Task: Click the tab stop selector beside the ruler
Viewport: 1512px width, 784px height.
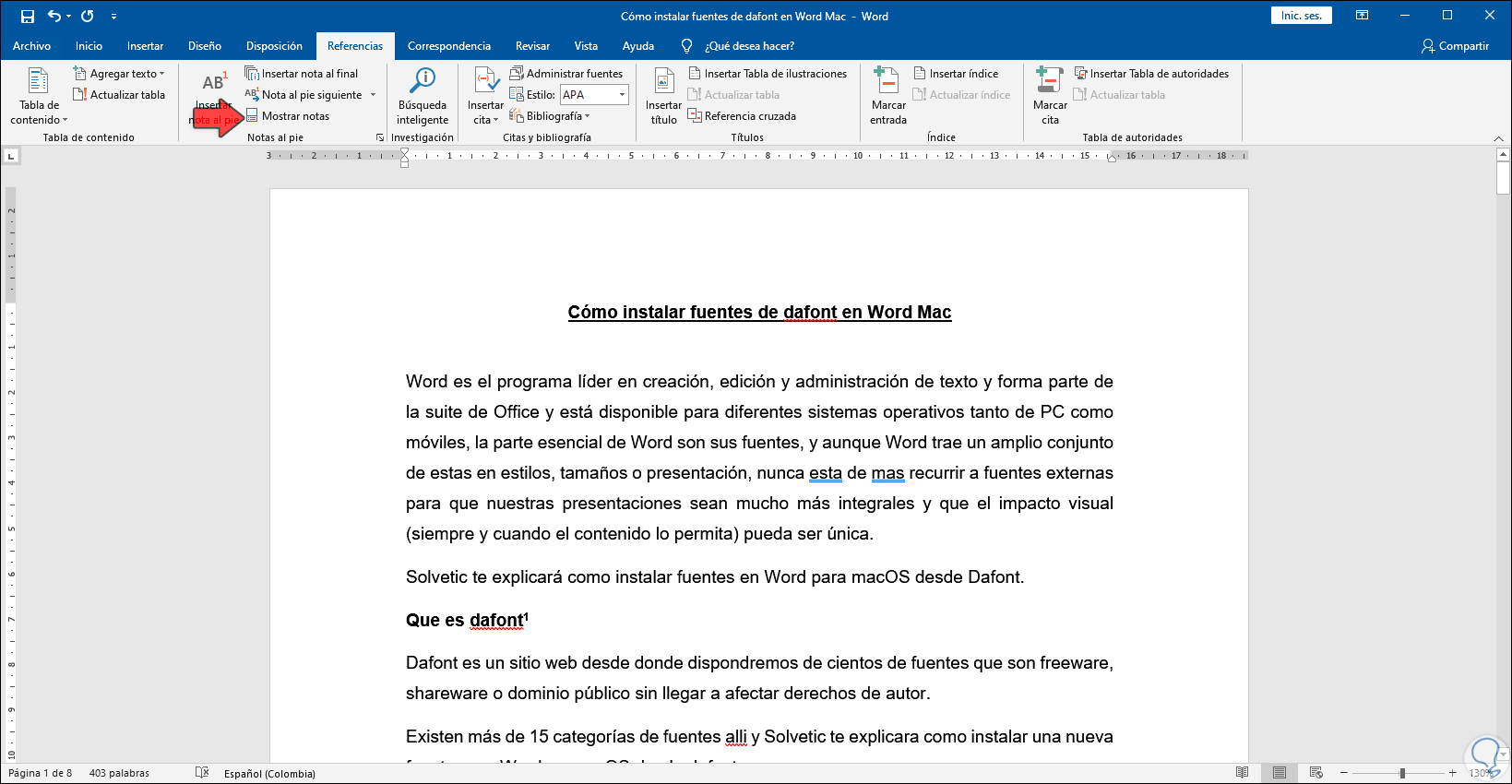Action: (11, 156)
